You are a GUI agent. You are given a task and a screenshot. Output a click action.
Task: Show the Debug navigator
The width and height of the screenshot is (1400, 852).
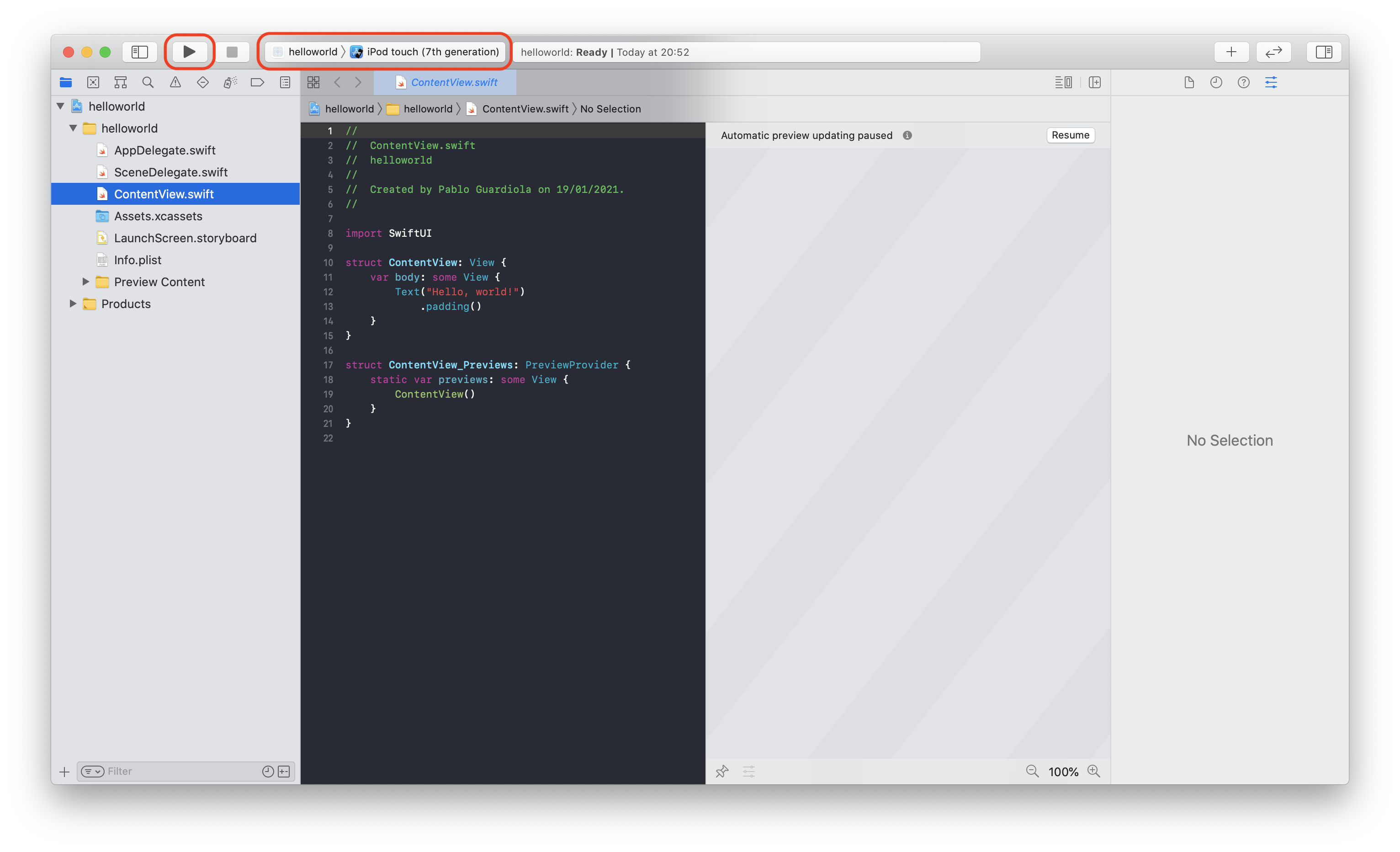(x=230, y=82)
